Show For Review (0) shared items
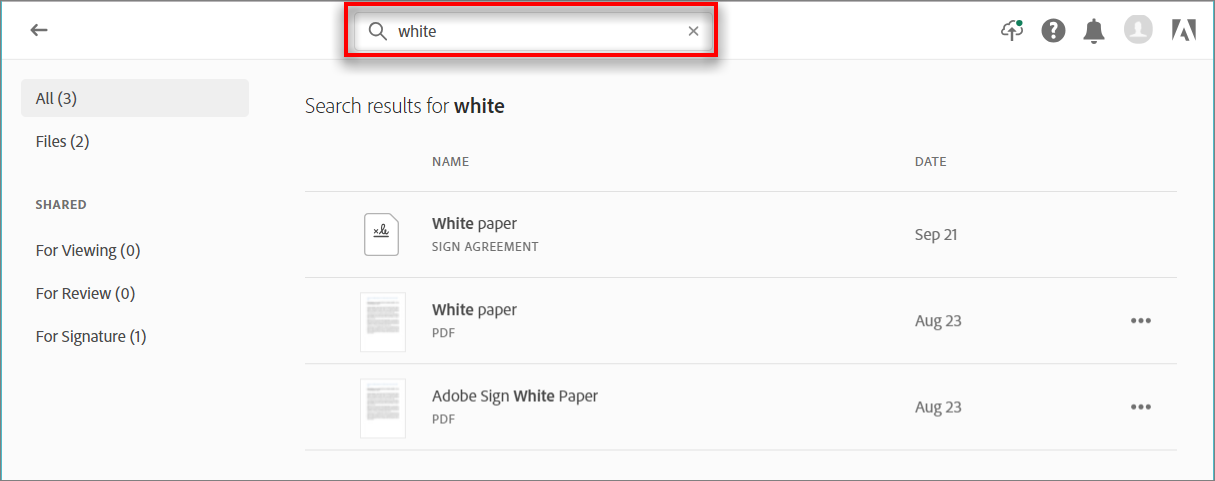 click(85, 293)
